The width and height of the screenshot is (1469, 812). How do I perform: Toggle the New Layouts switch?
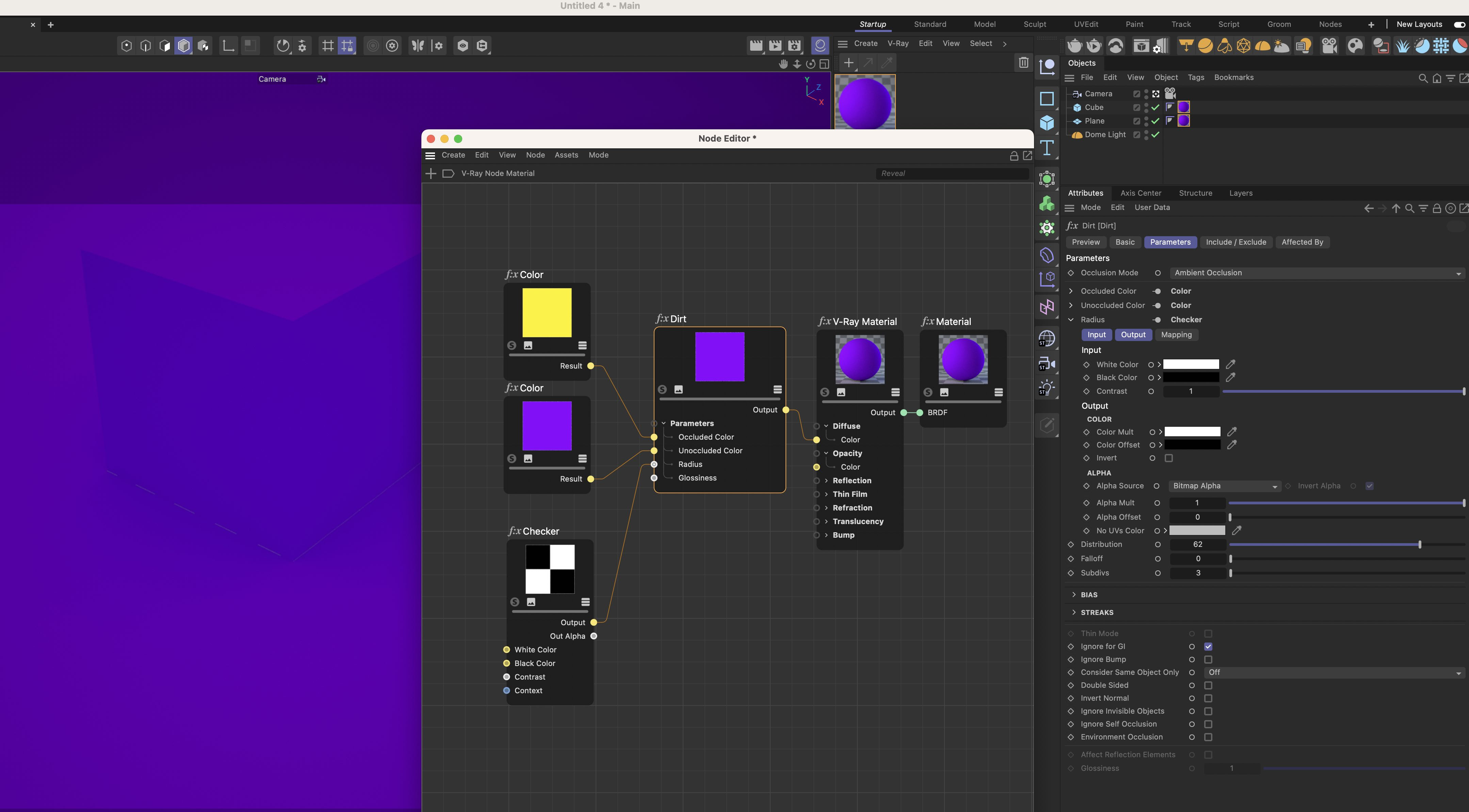pyautogui.click(x=1459, y=25)
